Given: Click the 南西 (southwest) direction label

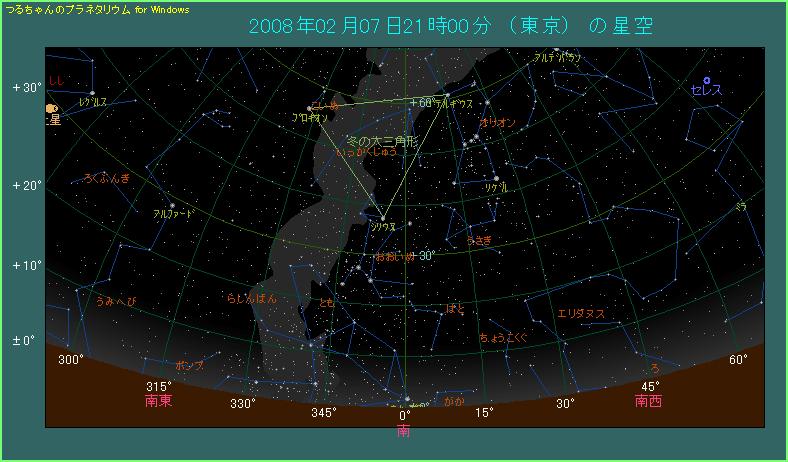Looking at the screenshot, I should click(x=647, y=401).
